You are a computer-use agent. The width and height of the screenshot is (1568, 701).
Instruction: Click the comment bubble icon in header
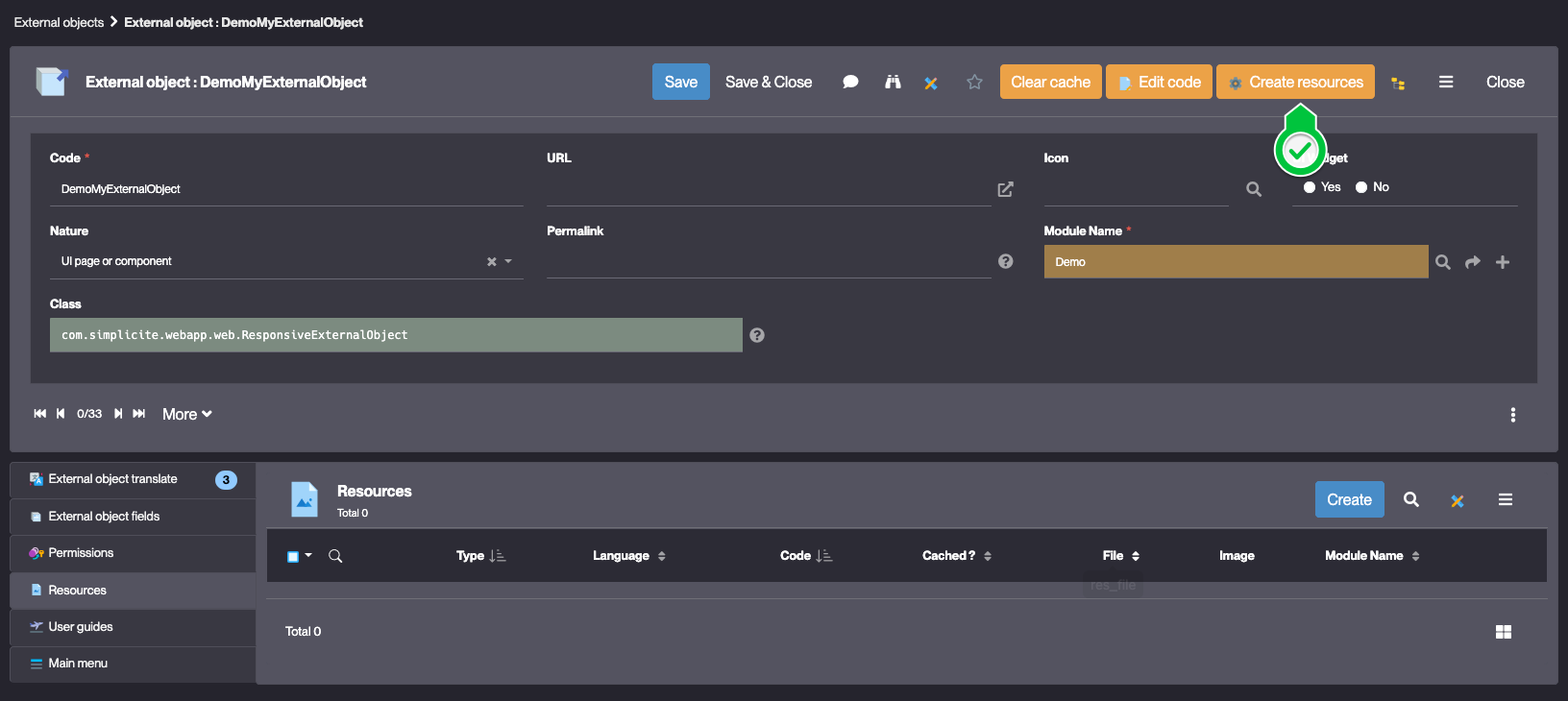850,83
